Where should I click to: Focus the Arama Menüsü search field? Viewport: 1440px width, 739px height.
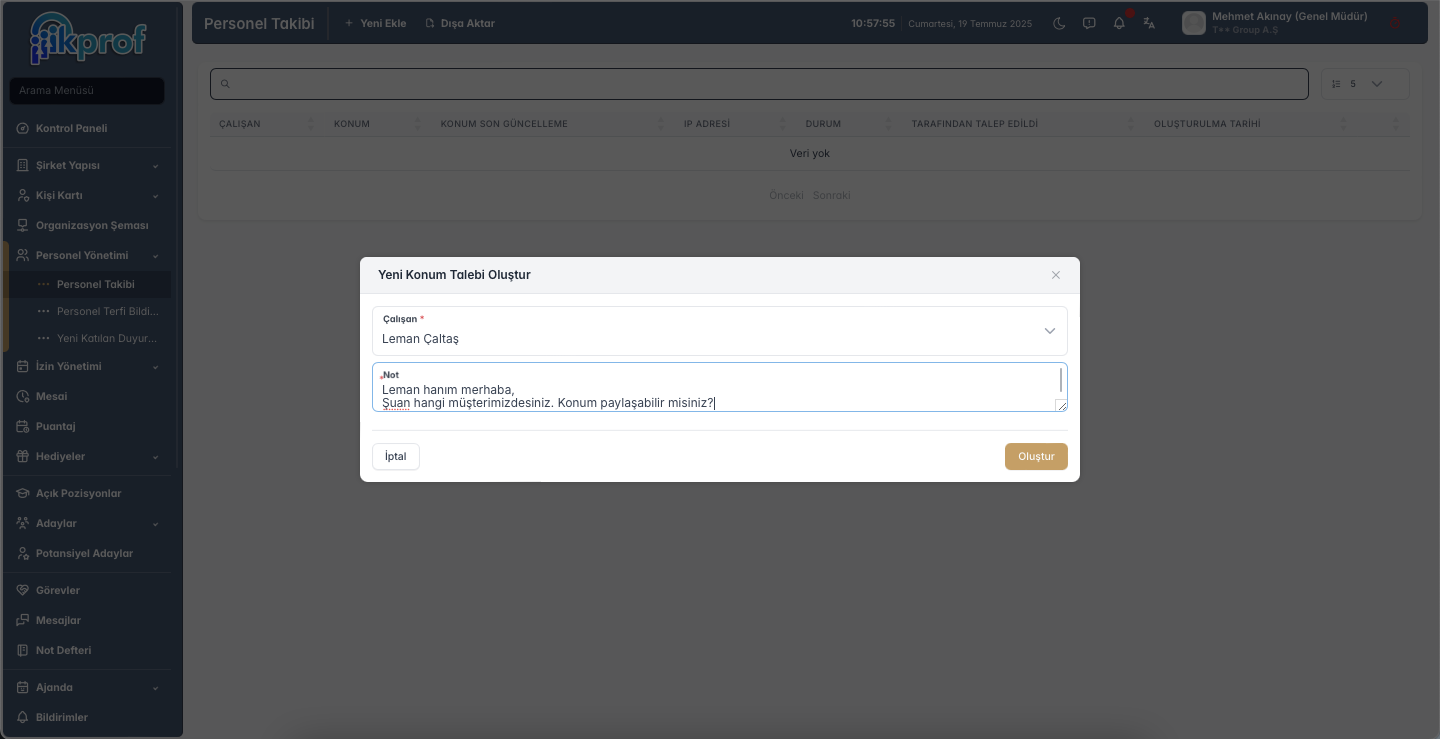[x=87, y=91]
